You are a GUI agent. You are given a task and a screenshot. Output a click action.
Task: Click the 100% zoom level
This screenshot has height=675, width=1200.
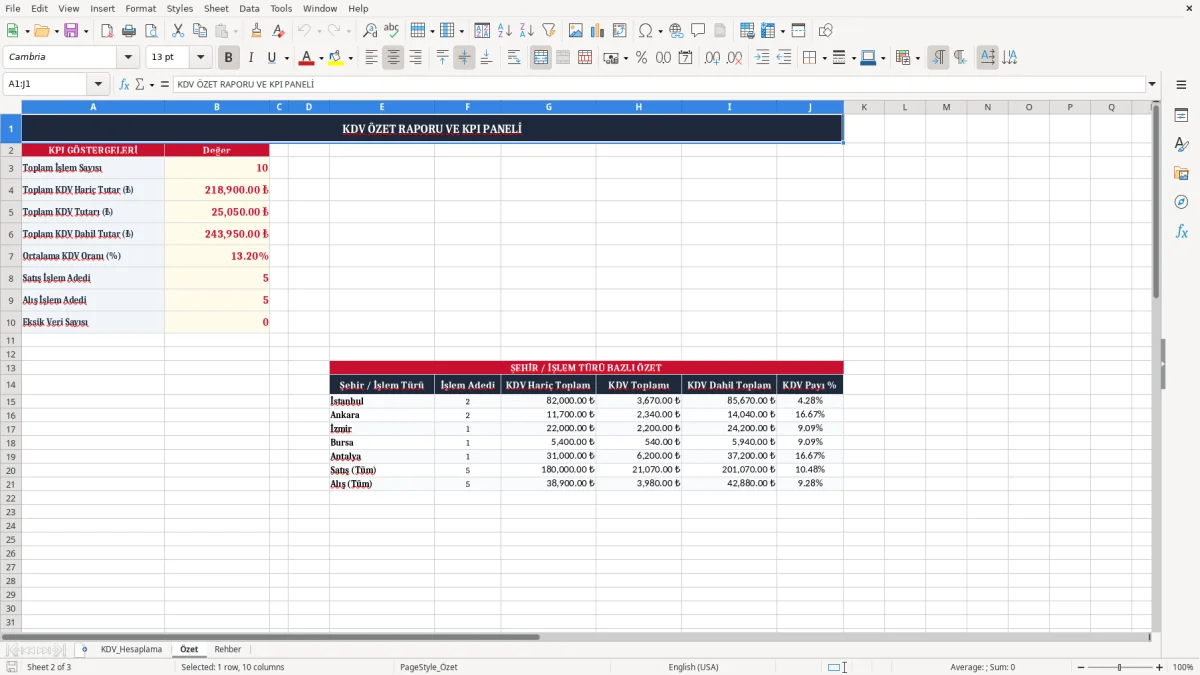click(x=1183, y=667)
